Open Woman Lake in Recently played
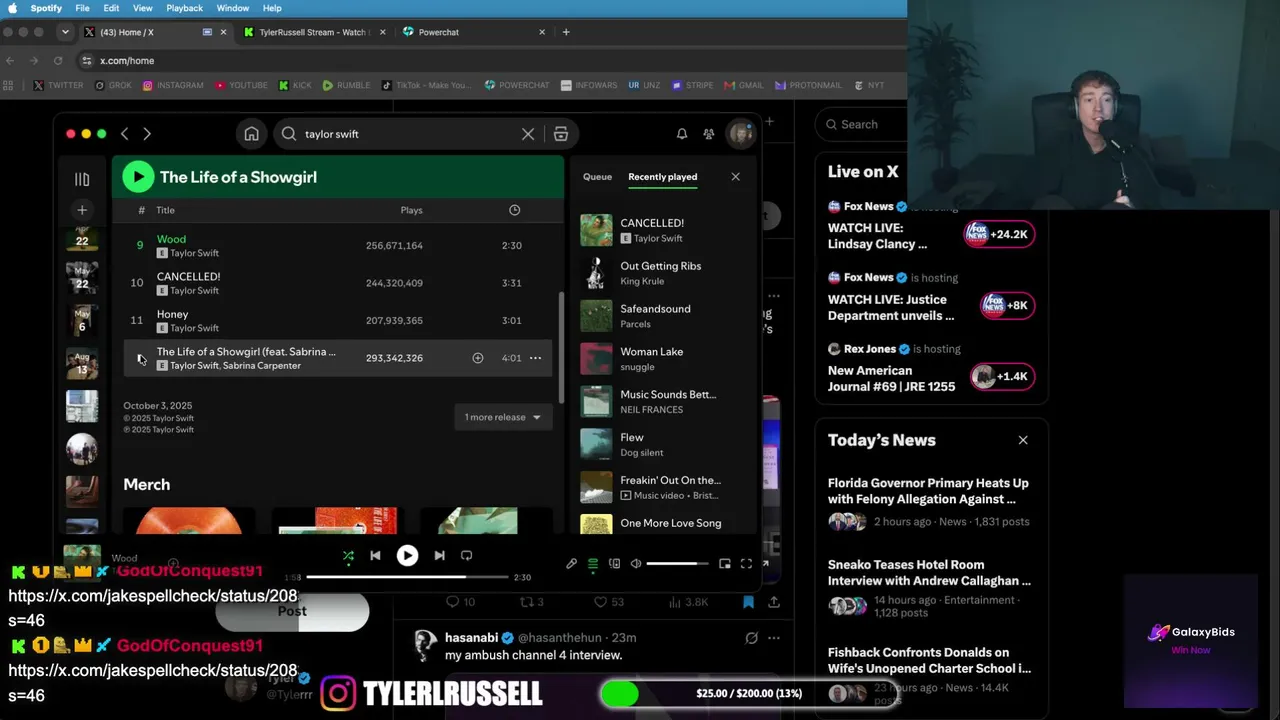 [x=660, y=359]
